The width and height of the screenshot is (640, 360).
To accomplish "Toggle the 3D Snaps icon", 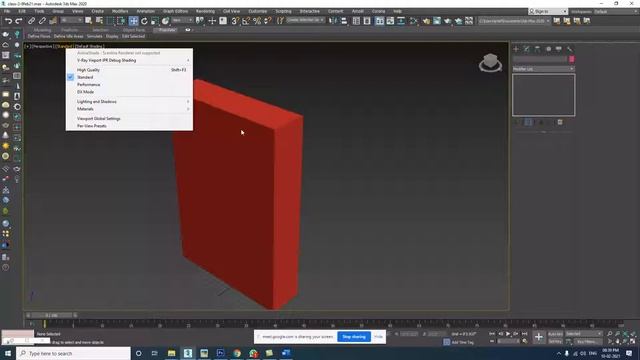I will coord(235,20).
